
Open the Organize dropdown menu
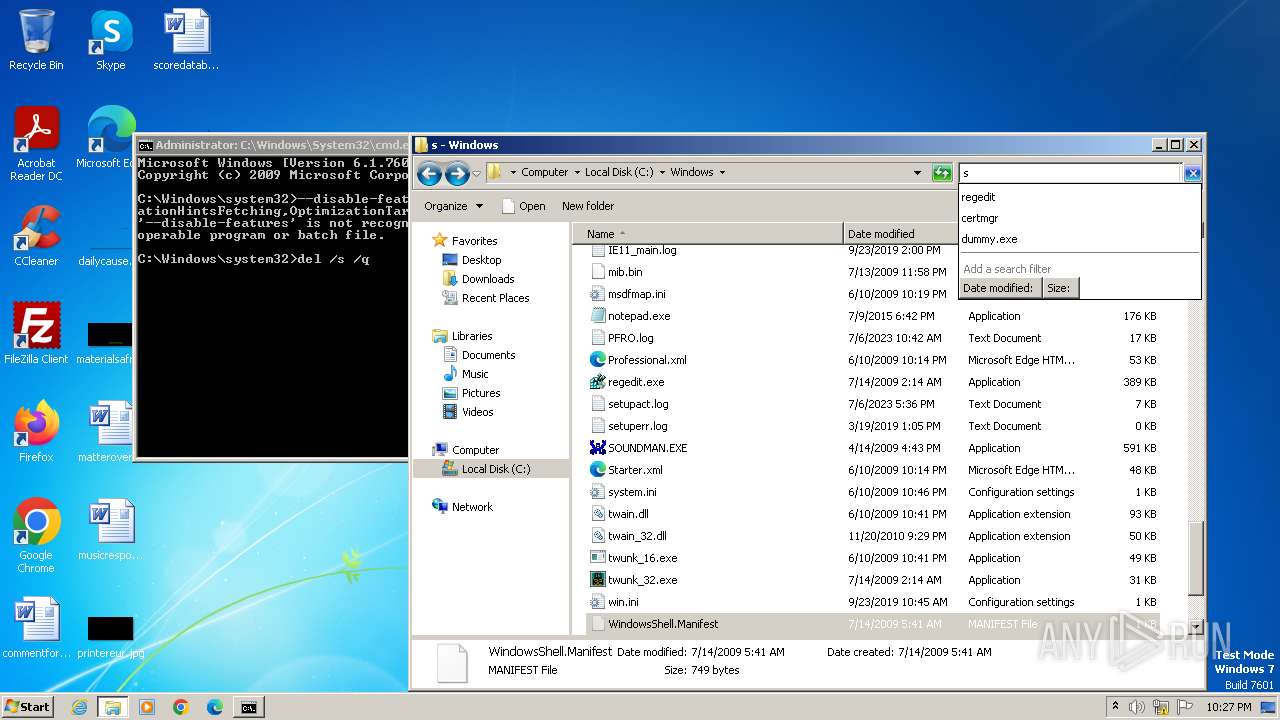453,206
